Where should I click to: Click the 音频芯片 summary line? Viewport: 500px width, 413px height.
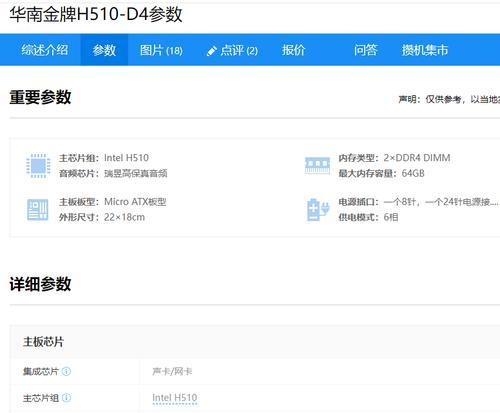pos(113,173)
